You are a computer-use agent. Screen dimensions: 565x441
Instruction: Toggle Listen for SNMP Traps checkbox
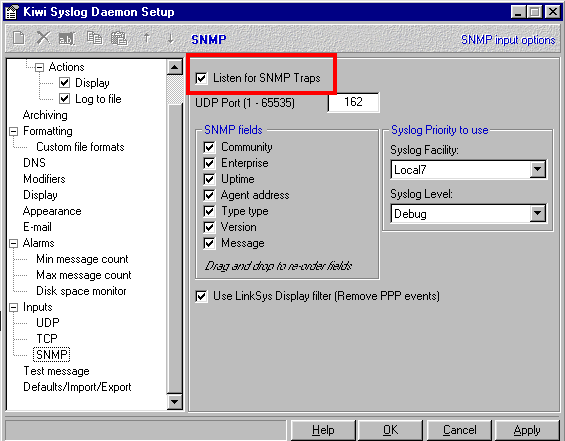(x=201, y=78)
